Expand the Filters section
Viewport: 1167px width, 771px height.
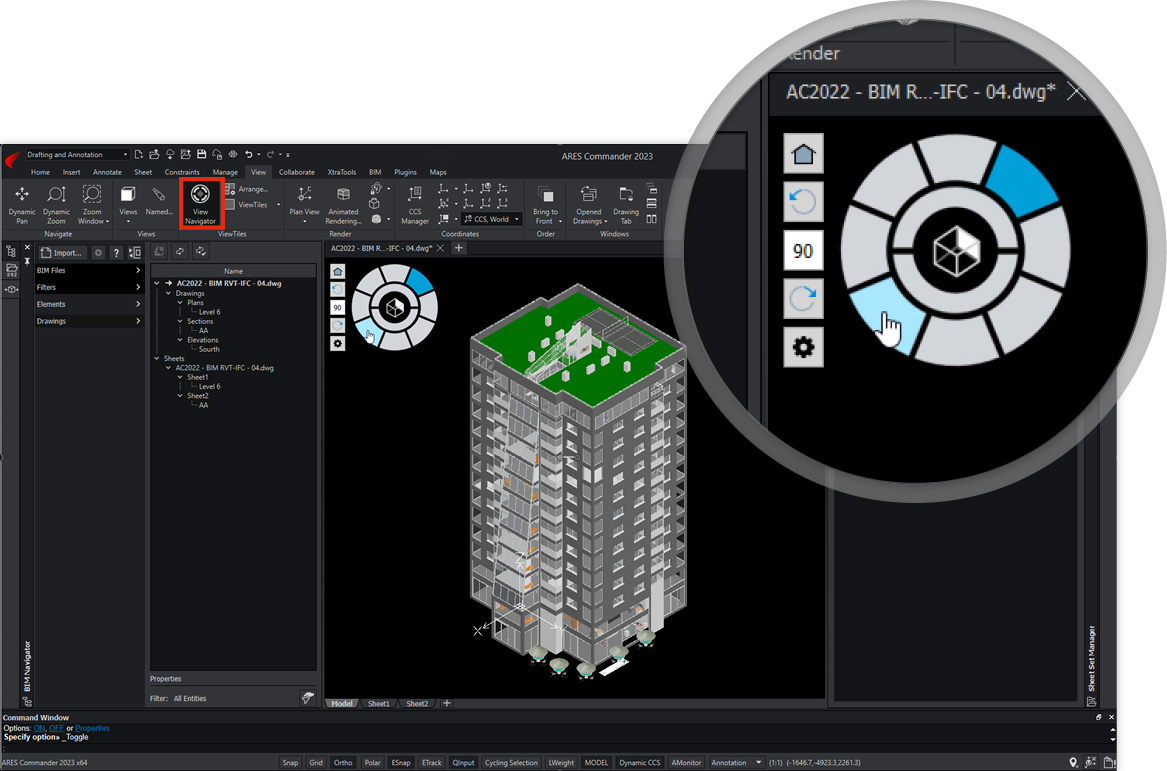coord(89,287)
